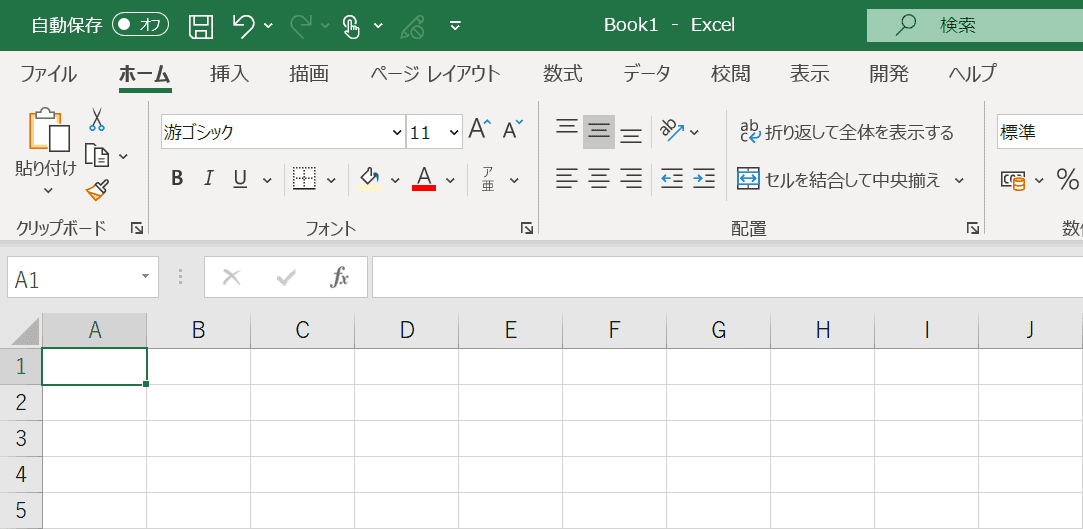The image size is (1083, 529).
Task: Select row 3 header
Action: 21,439
